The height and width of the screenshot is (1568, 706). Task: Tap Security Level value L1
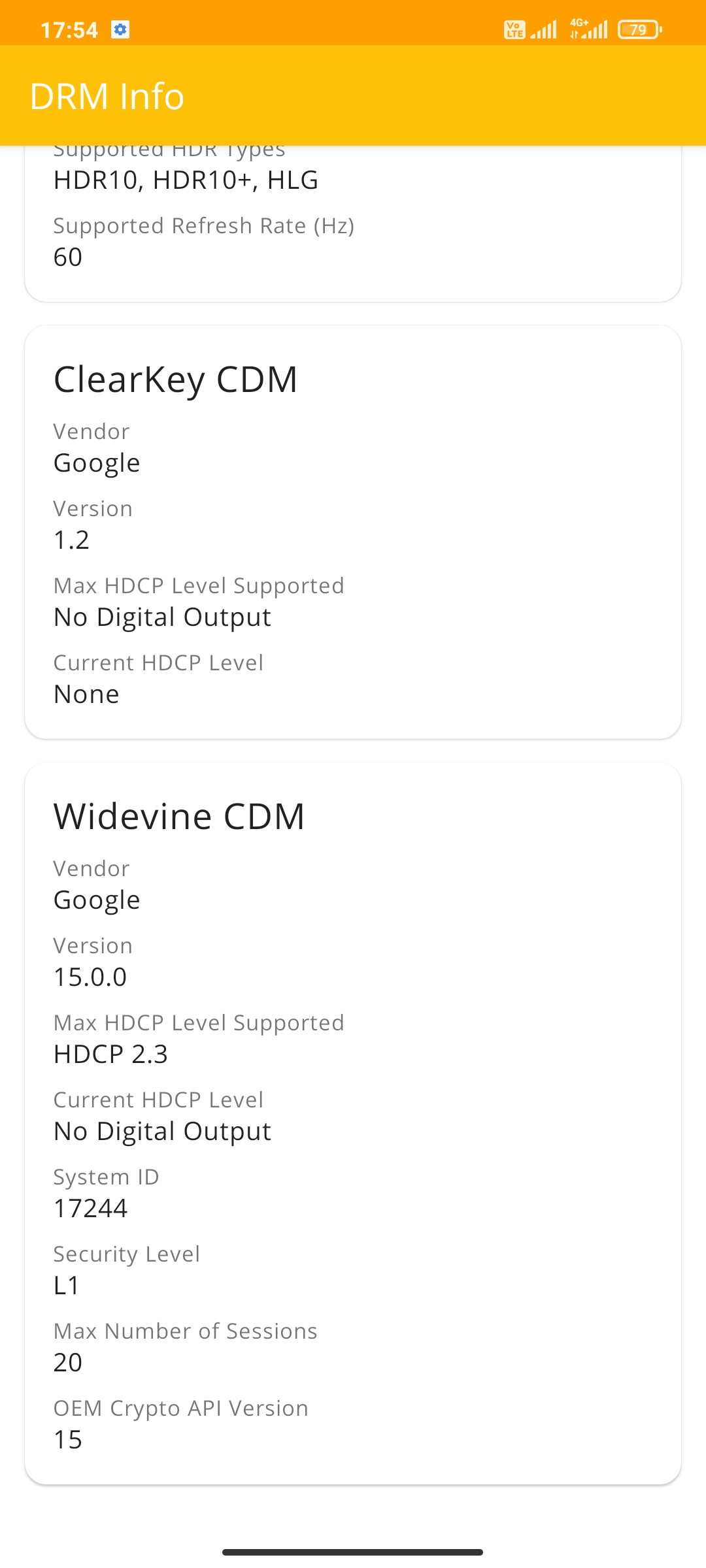[67, 1285]
